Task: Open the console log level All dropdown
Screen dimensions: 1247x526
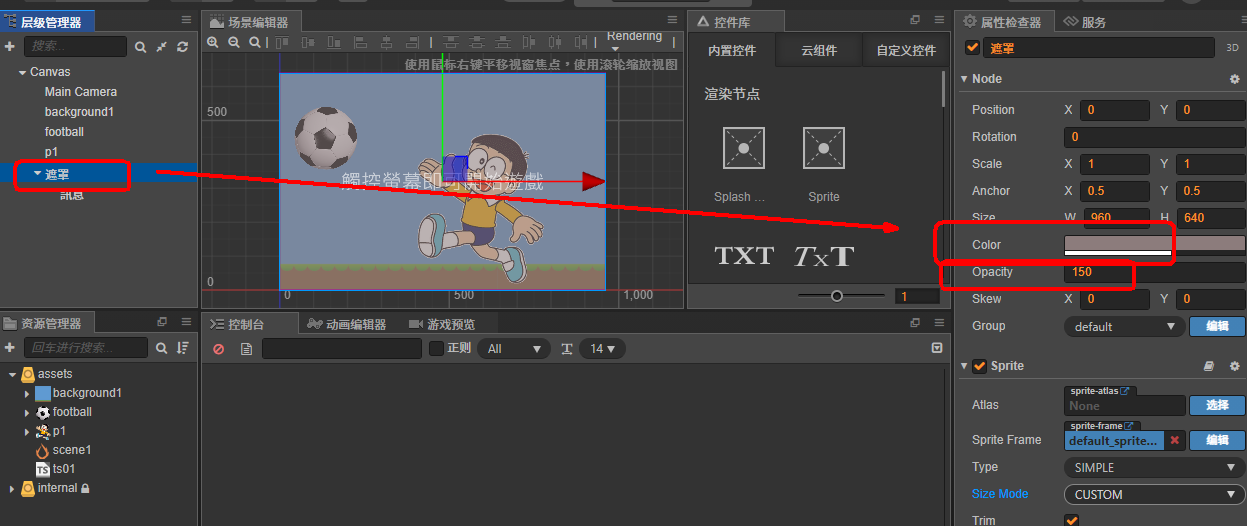Action: [514, 349]
